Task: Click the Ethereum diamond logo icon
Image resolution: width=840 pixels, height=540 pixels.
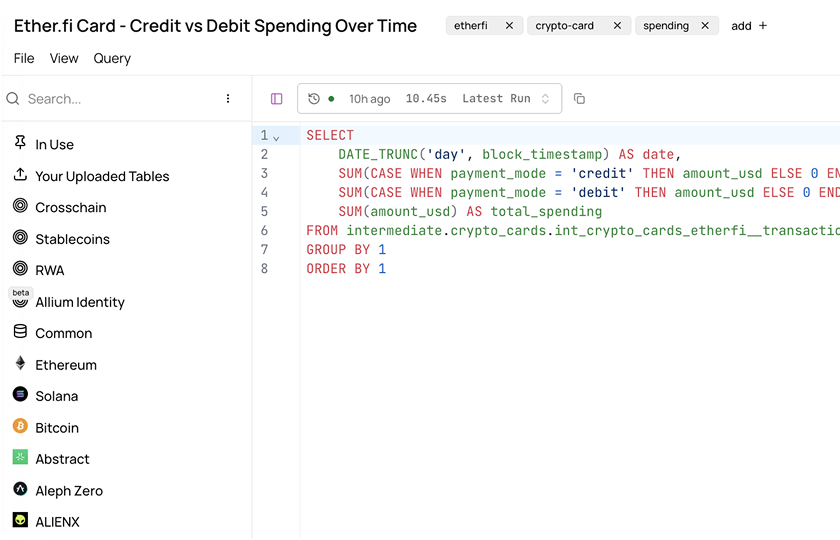Action: [x=20, y=363]
